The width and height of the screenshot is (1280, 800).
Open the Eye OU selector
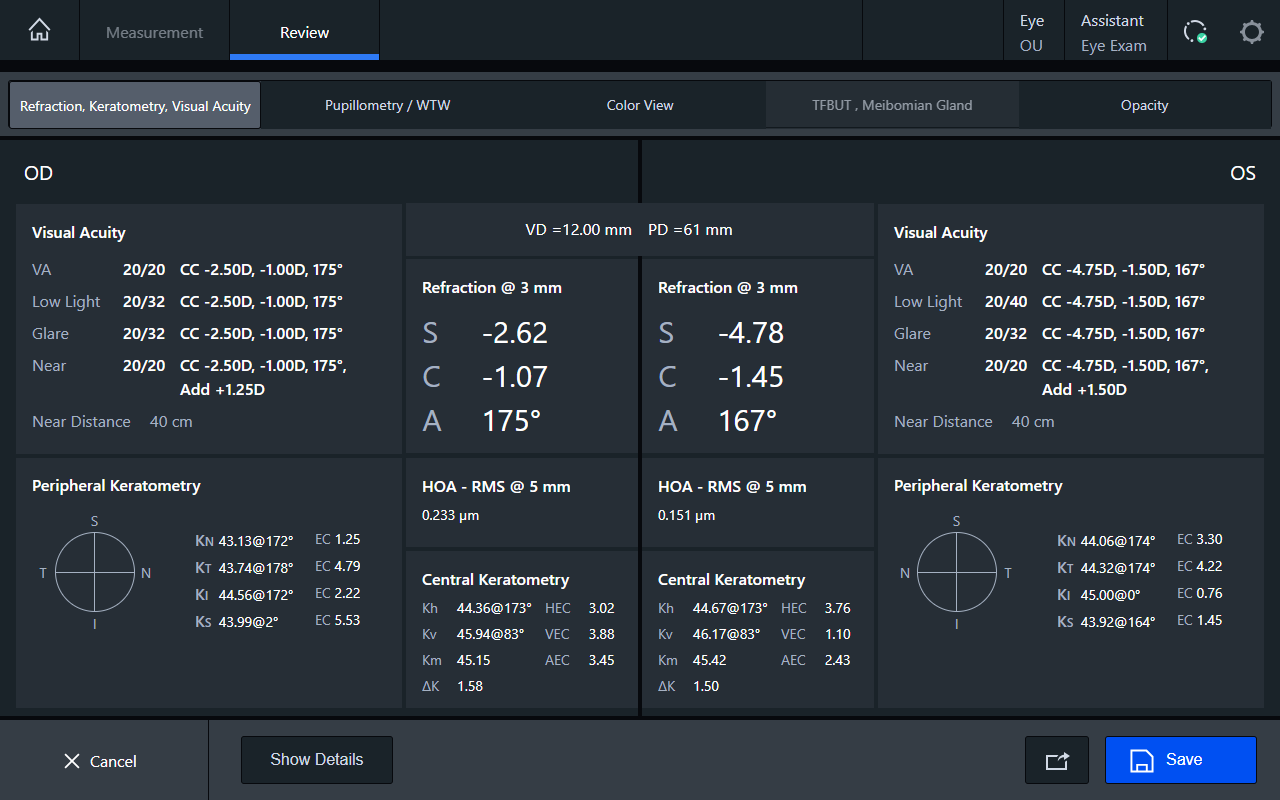click(1031, 32)
